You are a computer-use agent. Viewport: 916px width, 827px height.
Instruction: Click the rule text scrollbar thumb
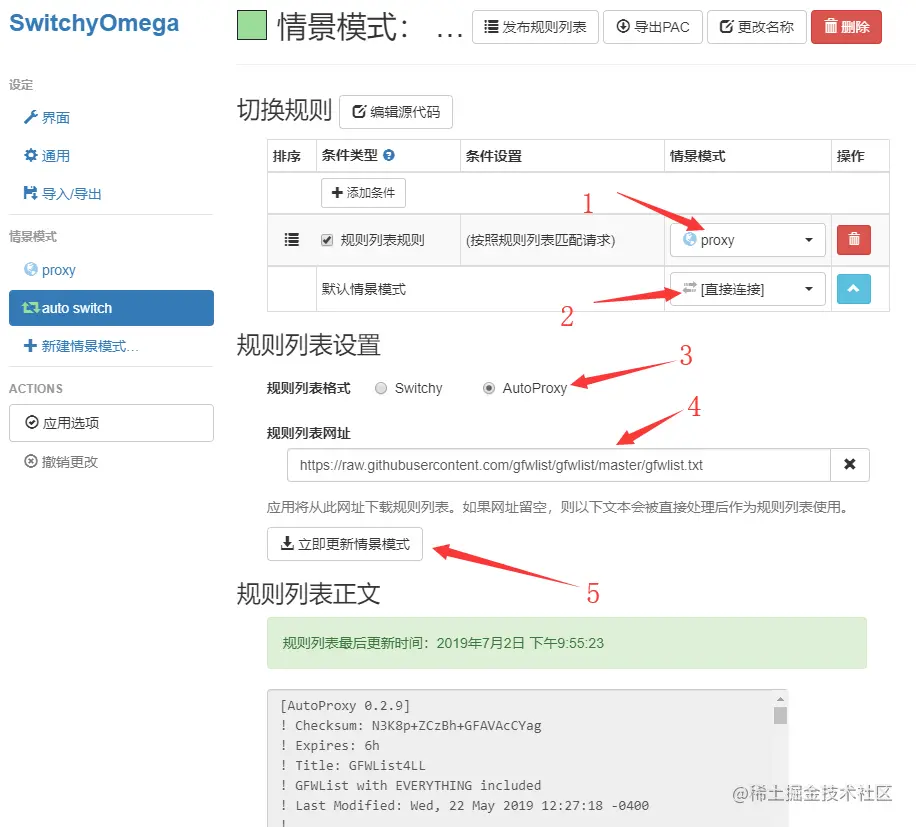tap(780, 715)
